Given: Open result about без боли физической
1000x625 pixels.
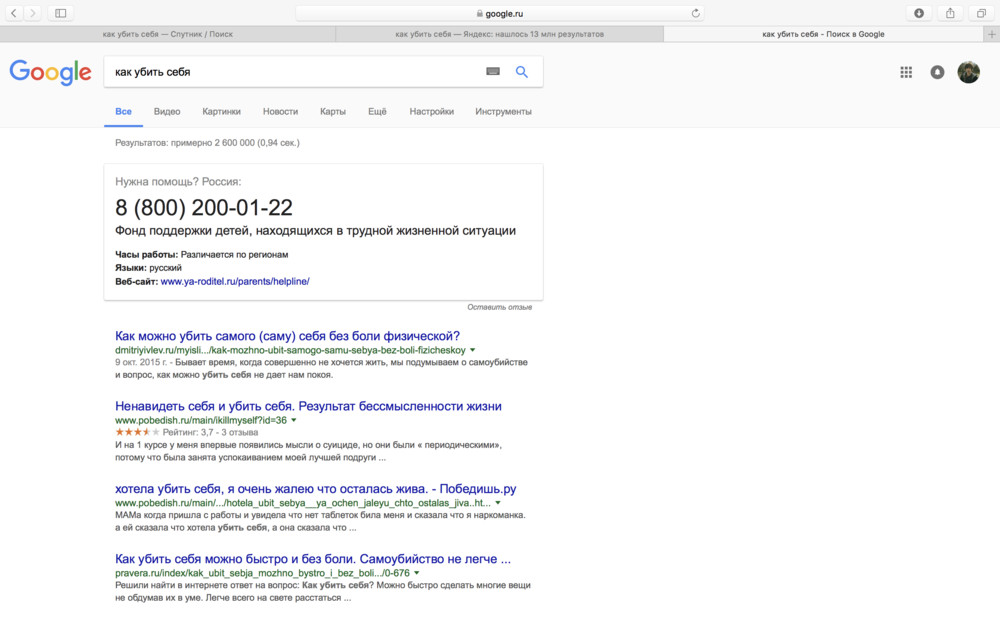Looking at the screenshot, I should click(x=287, y=336).
